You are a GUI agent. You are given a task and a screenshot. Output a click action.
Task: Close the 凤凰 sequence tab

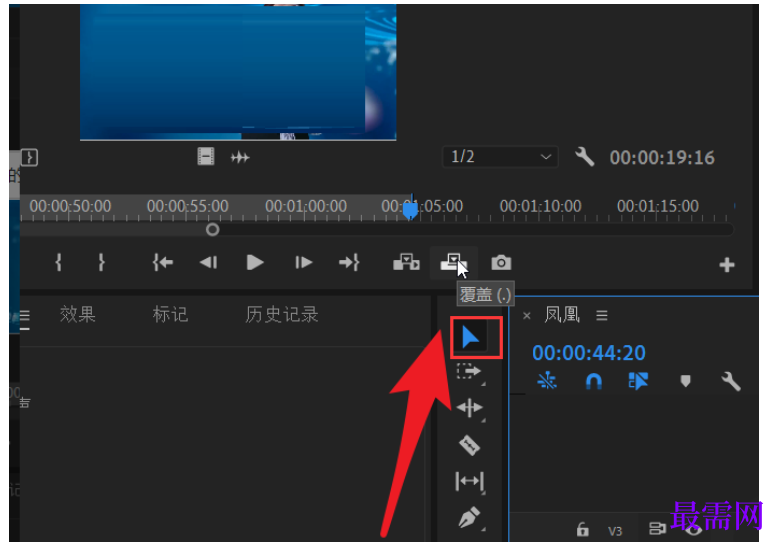[527, 315]
